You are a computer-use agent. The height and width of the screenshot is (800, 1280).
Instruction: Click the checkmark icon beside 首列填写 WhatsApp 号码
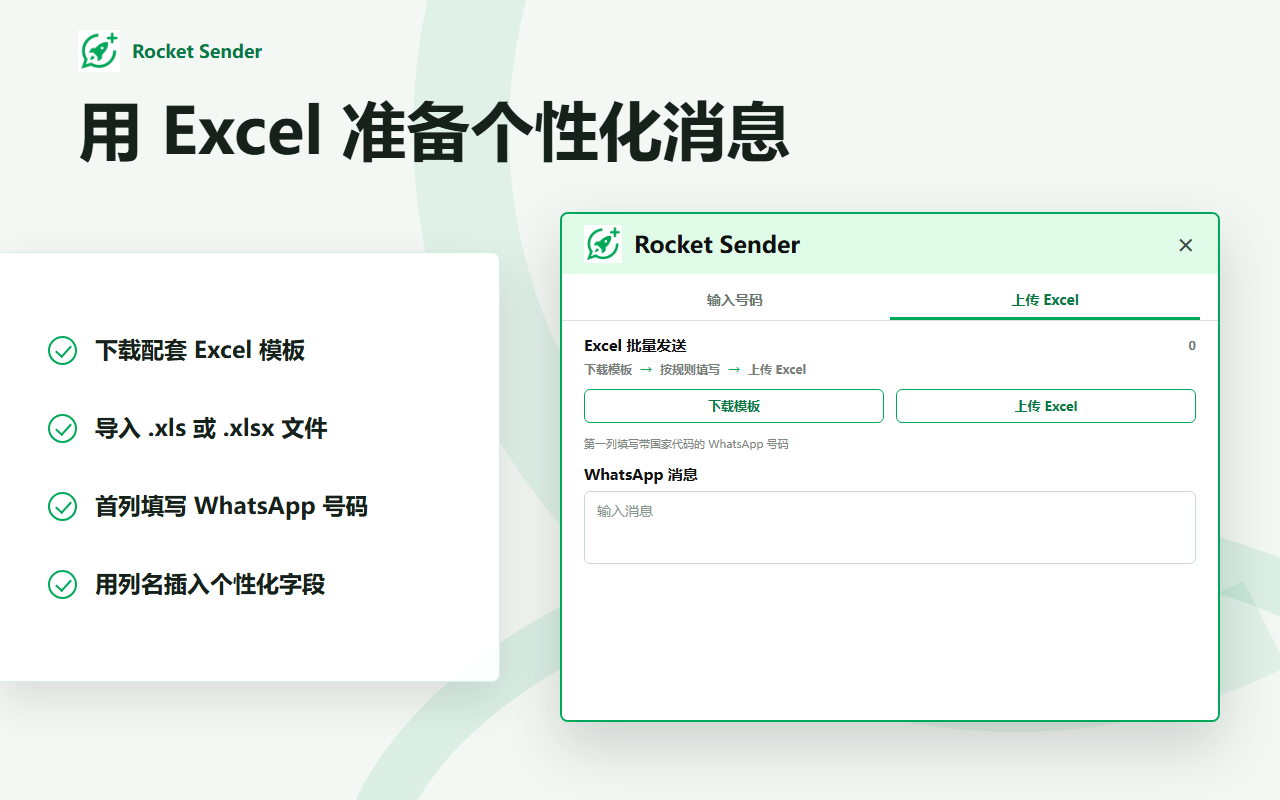tap(63, 507)
